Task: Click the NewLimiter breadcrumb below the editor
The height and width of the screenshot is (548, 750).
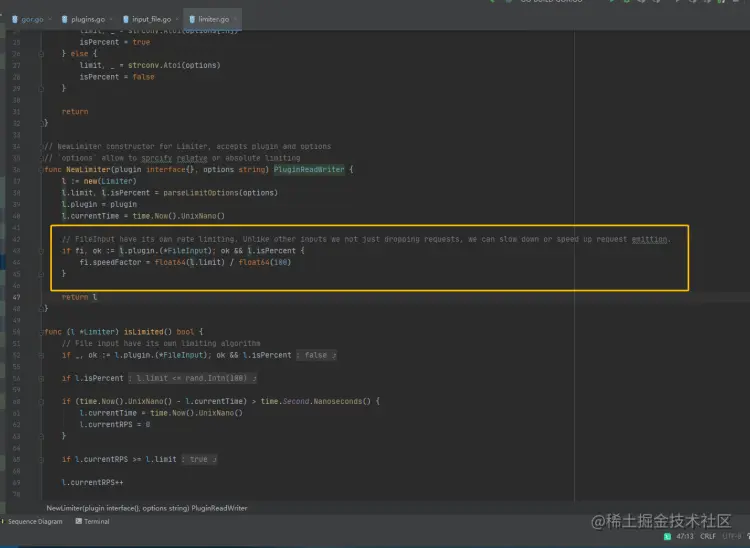Action: tap(147, 508)
